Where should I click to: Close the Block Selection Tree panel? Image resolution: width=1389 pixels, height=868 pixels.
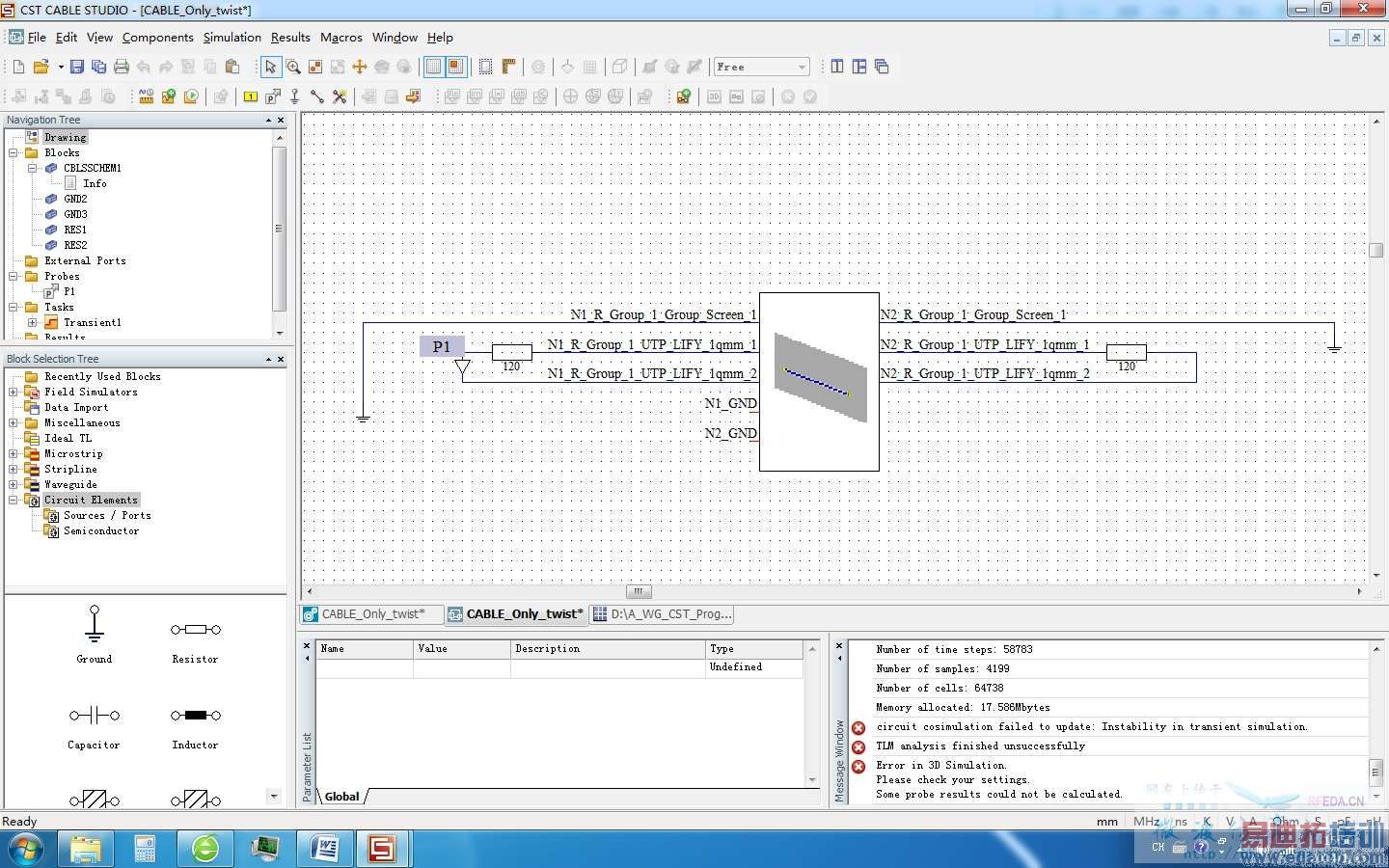pos(281,359)
